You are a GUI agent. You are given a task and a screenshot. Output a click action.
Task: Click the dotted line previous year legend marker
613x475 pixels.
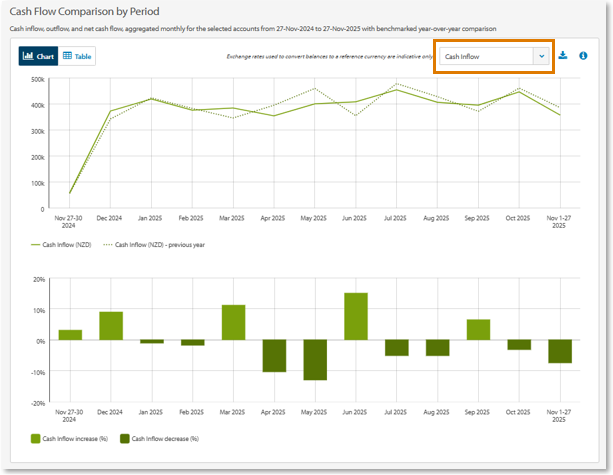tap(106, 244)
